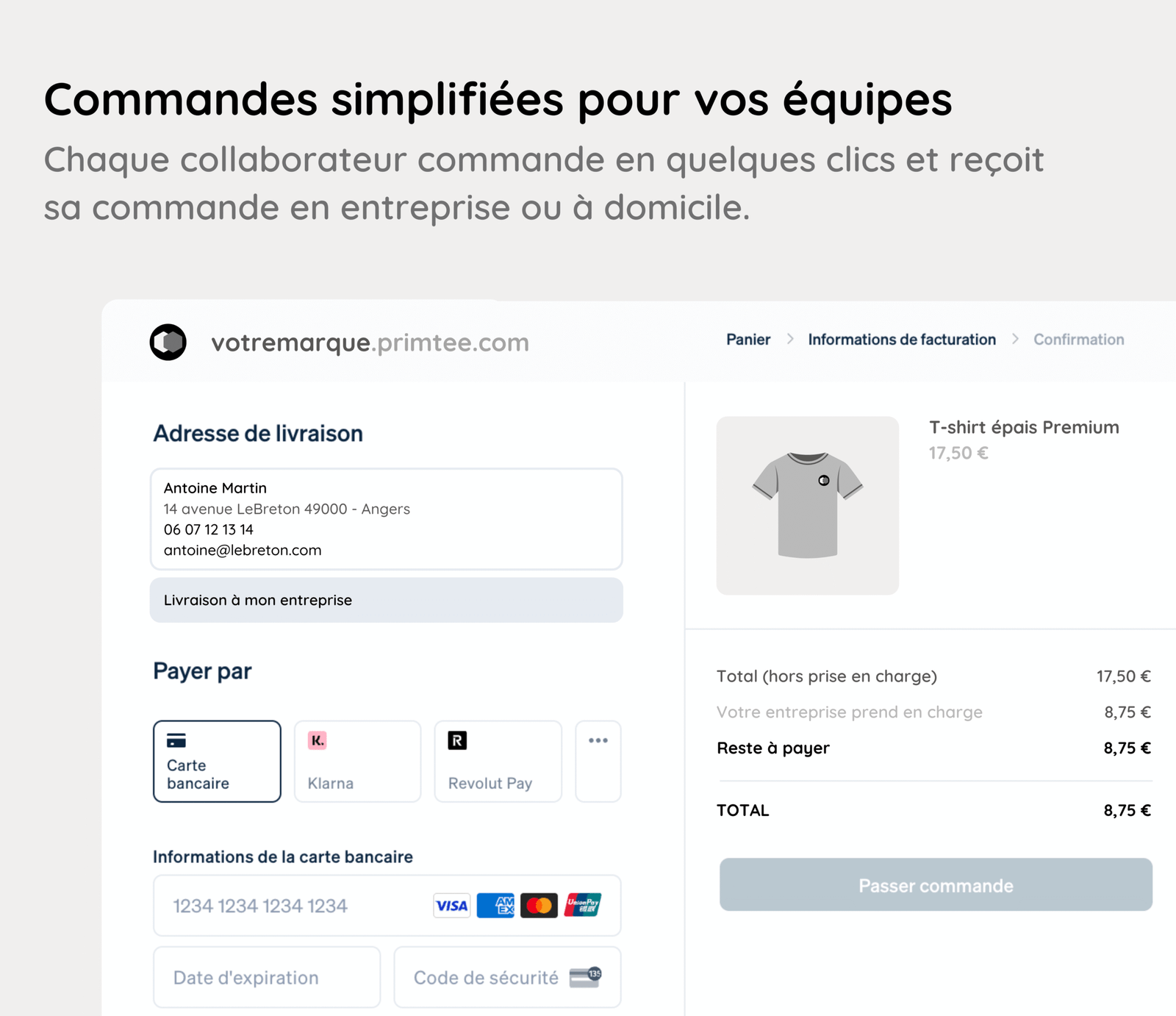Viewport: 1176px width, 1016px height.
Task: Click the grey T-shirt product thumbnail
Action: point(807,506)
